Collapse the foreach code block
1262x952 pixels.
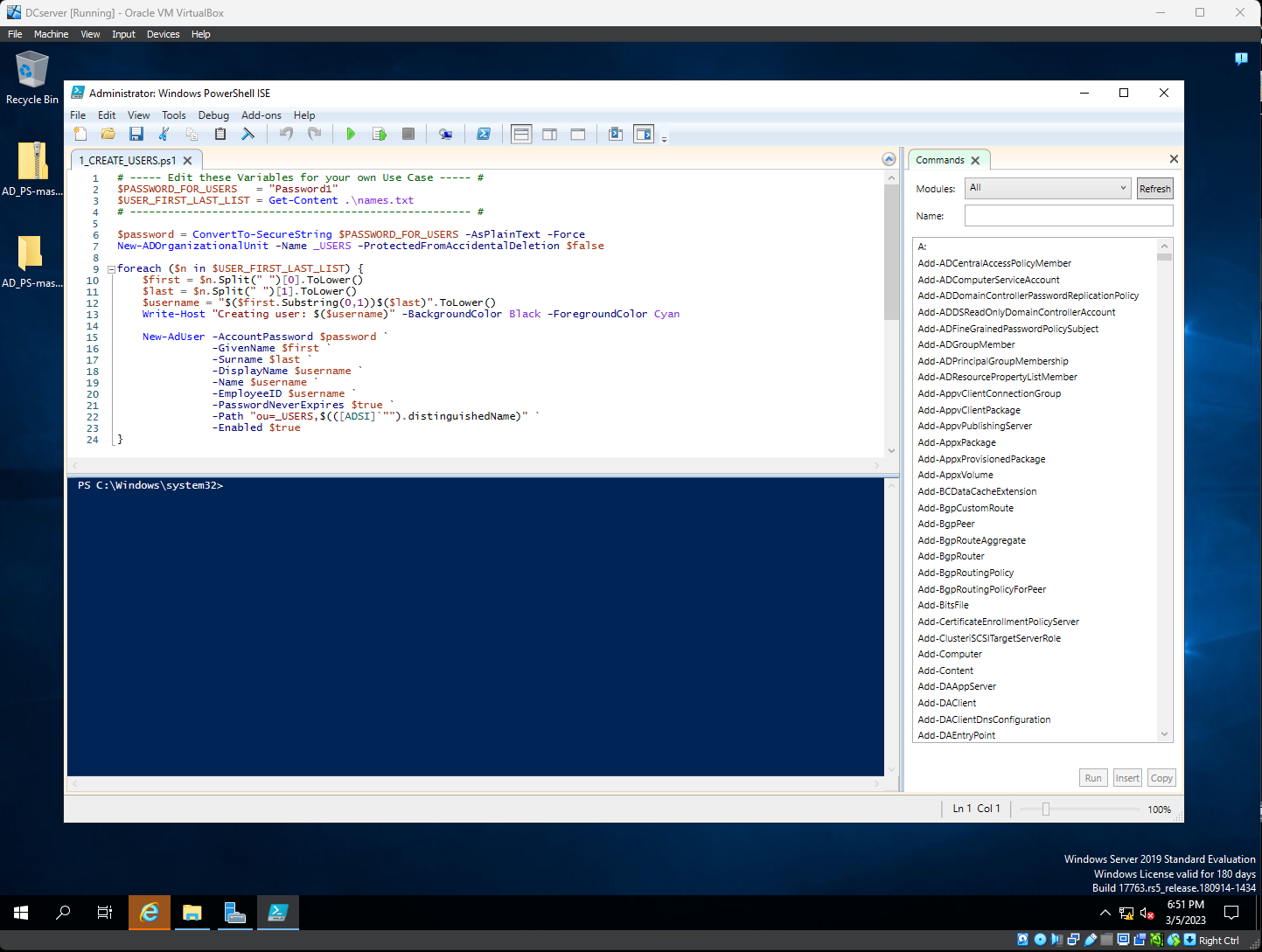click(110, 268)
